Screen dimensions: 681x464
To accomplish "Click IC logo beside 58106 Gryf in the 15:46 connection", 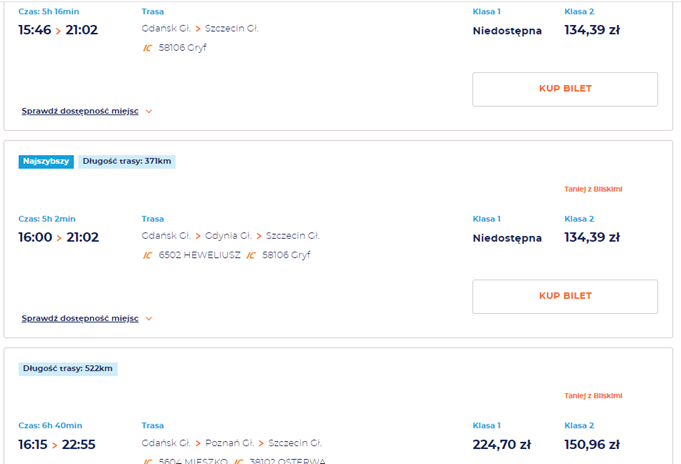I will pyautogui.click(x=147, y=48).
